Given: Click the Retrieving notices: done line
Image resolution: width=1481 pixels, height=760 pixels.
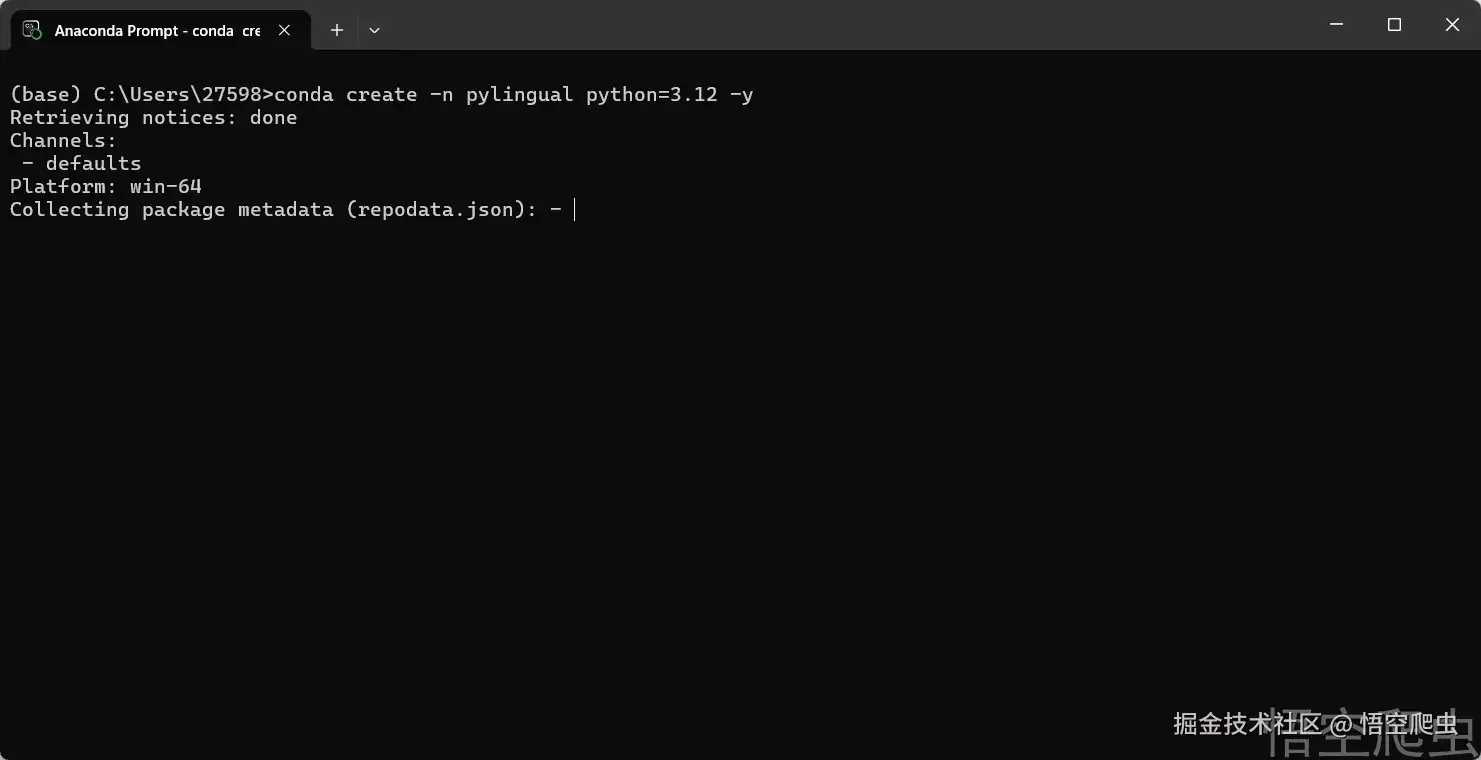Looking at the screenshot, I should 153,118.
